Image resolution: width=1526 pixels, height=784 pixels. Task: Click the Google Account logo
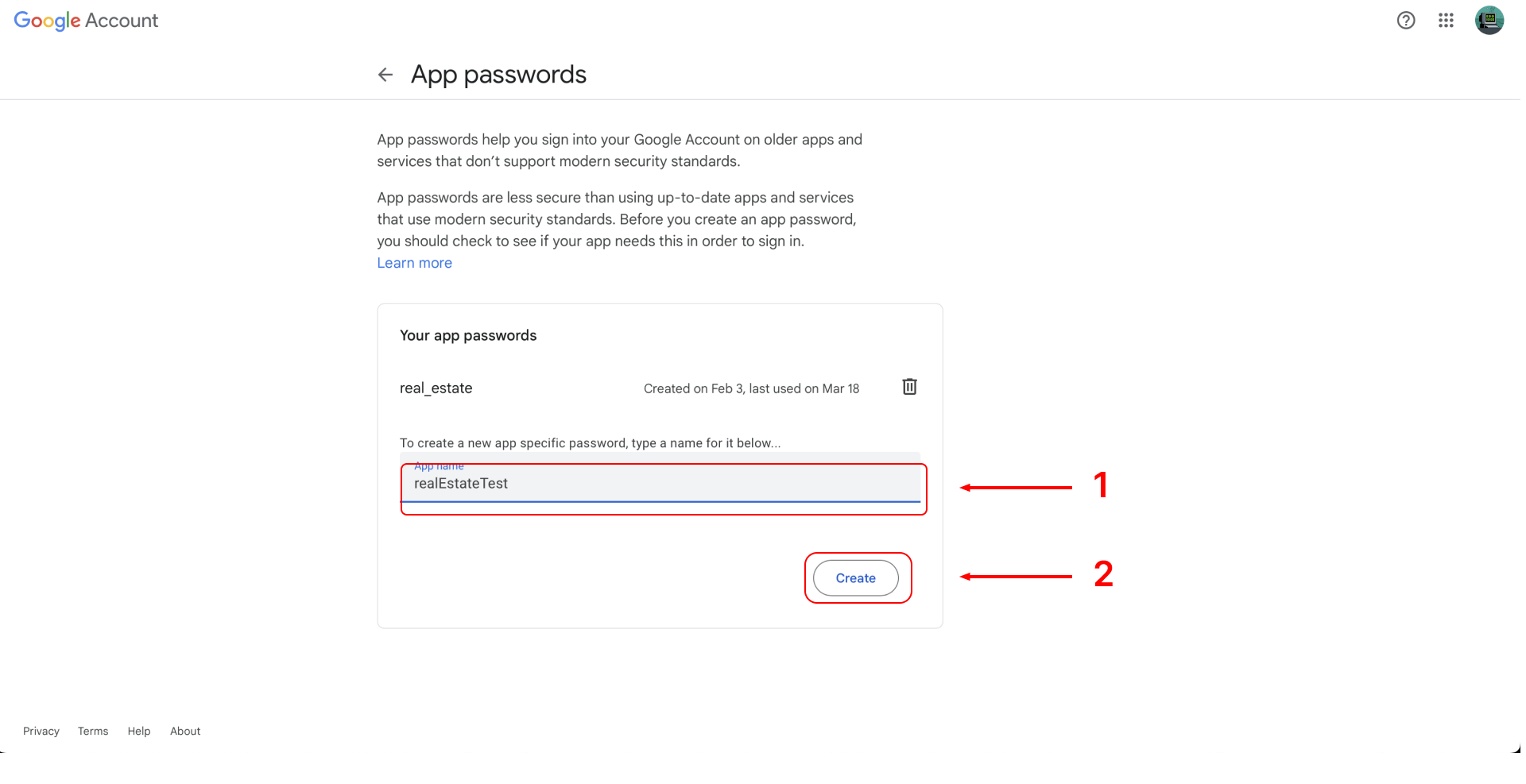coord(86,21)
